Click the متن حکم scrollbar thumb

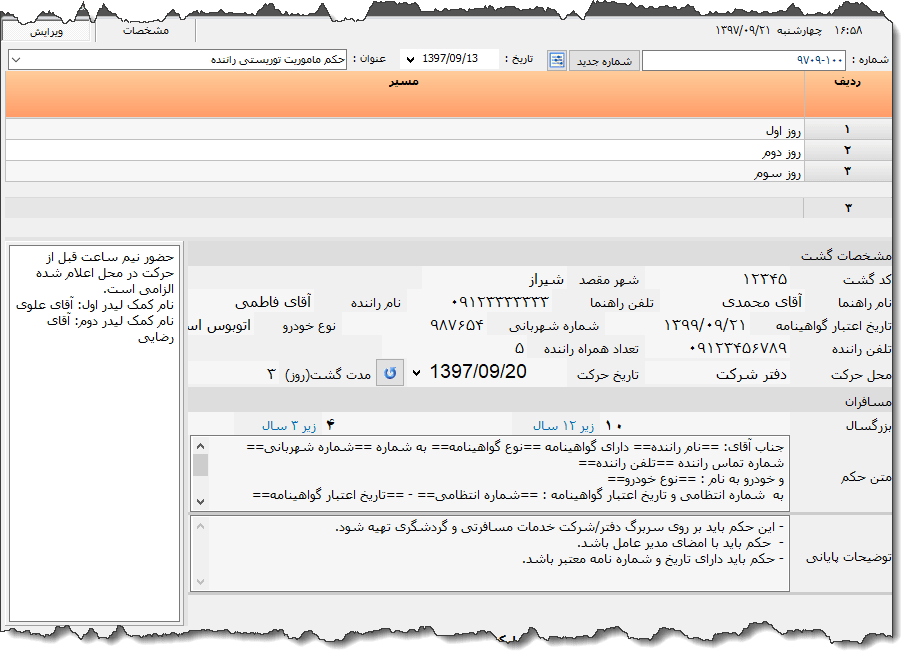201,465
